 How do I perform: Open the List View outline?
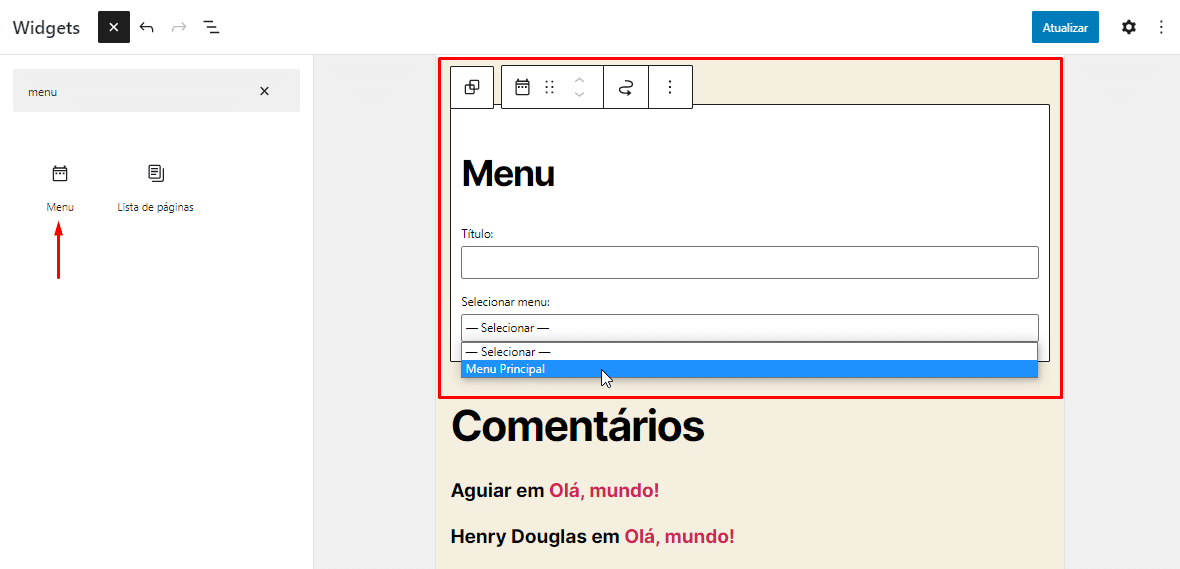click(x=211, y=27)
